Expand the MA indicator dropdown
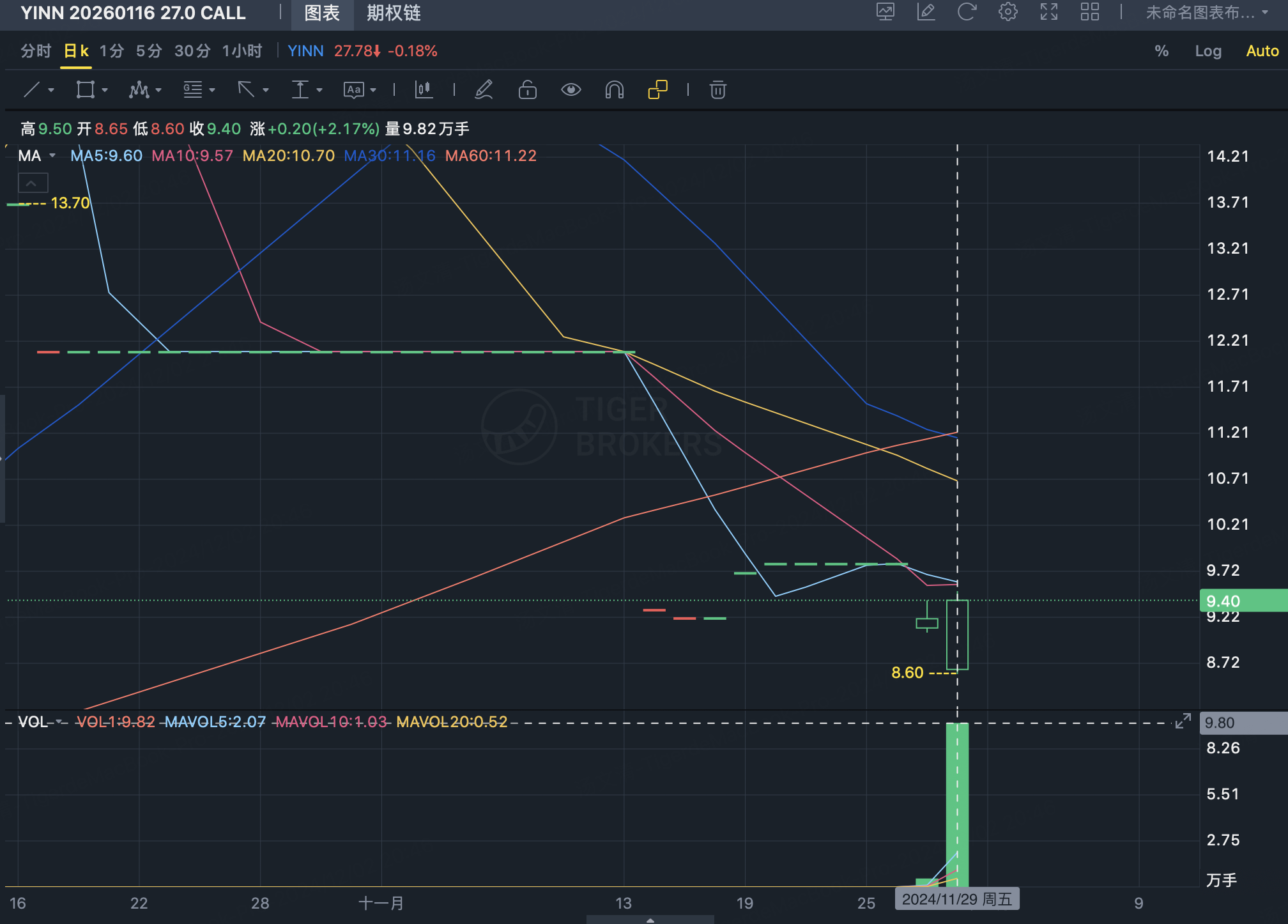Screen dimensions: 1288x924 [x=52, y=156]
